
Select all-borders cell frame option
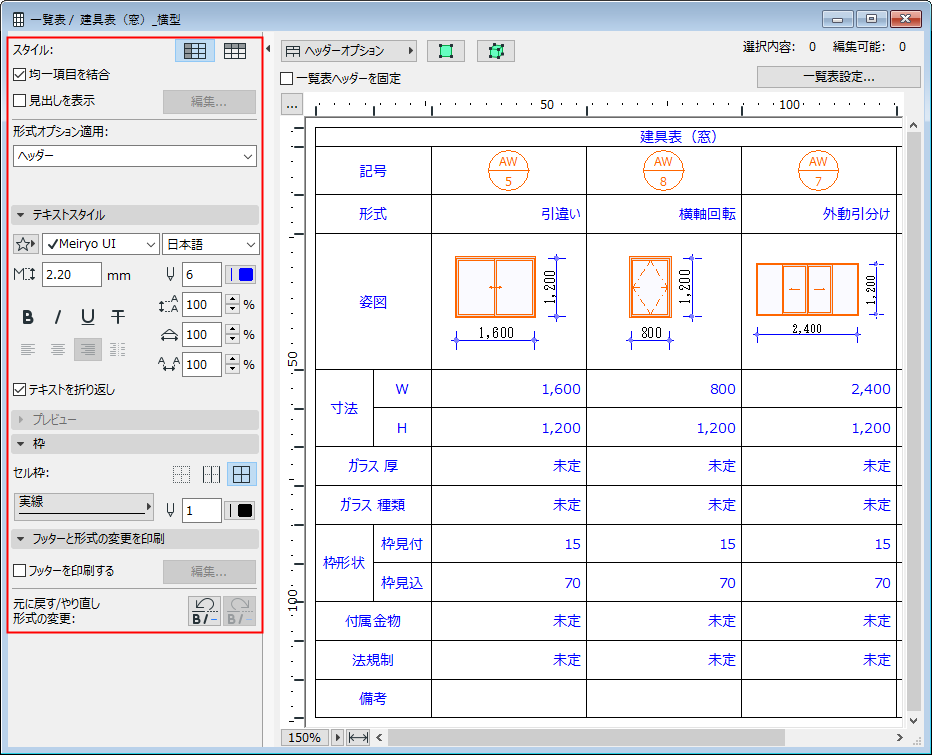tap(242, 474)
